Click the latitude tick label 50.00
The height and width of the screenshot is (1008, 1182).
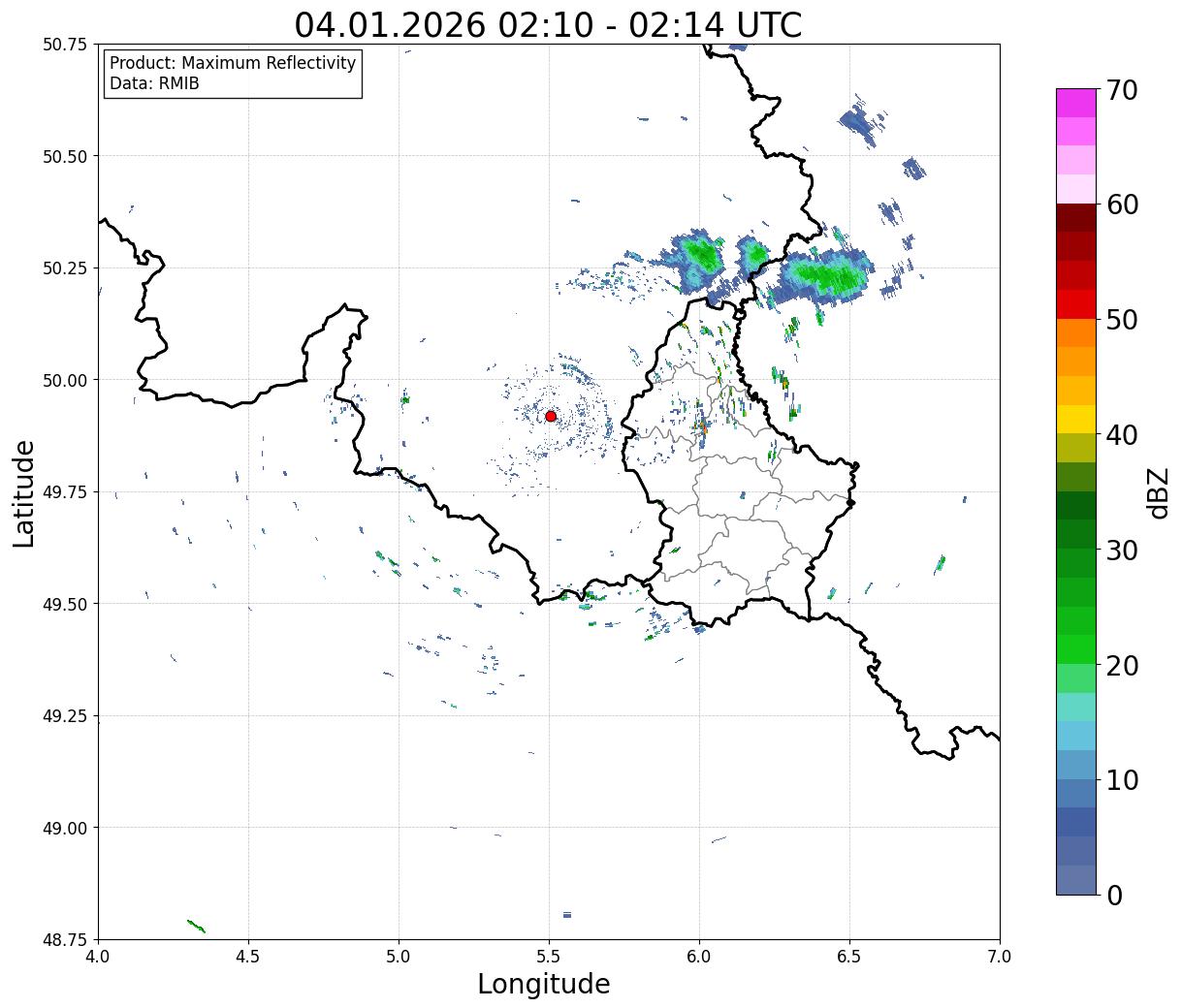tap(64, 380)
